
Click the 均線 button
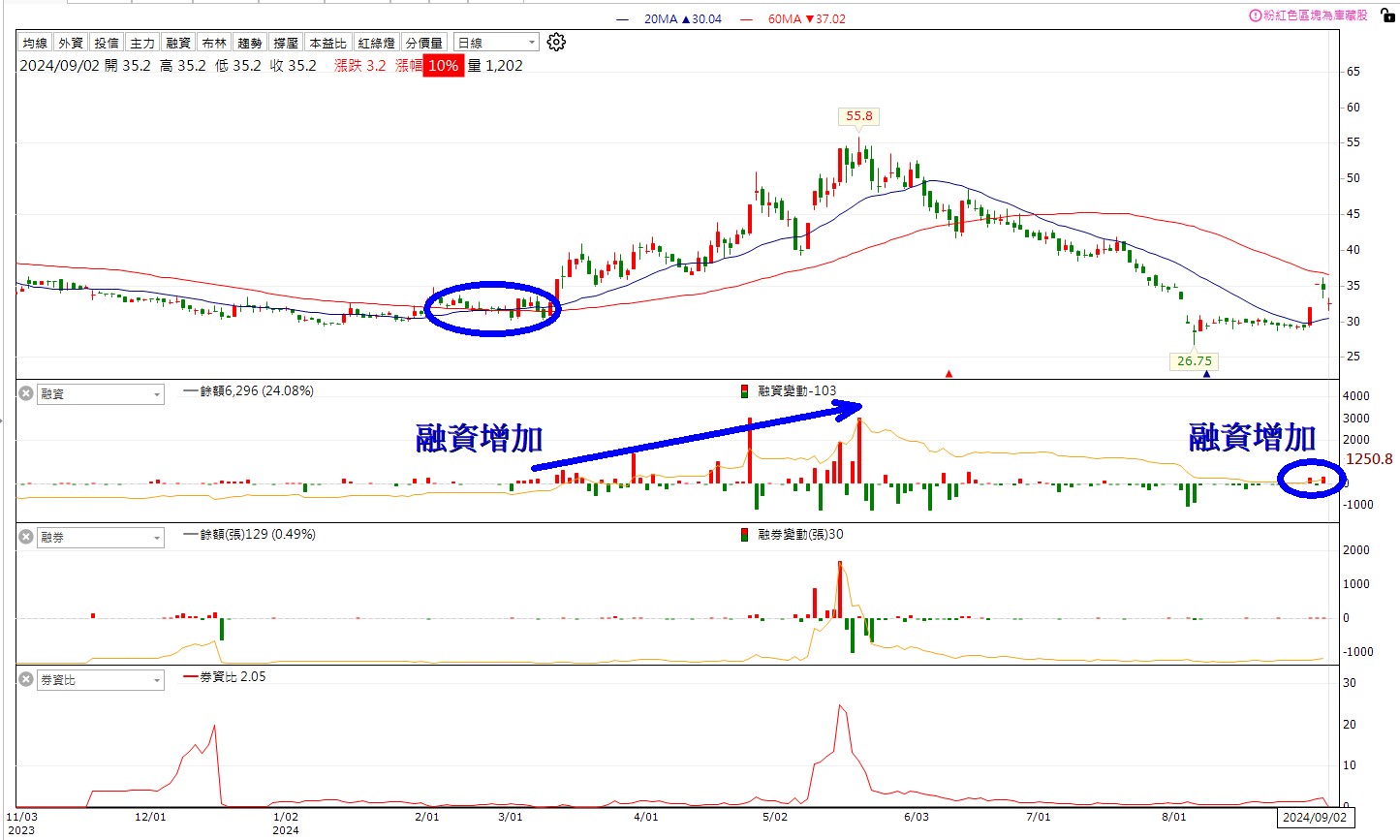point(34,42)
